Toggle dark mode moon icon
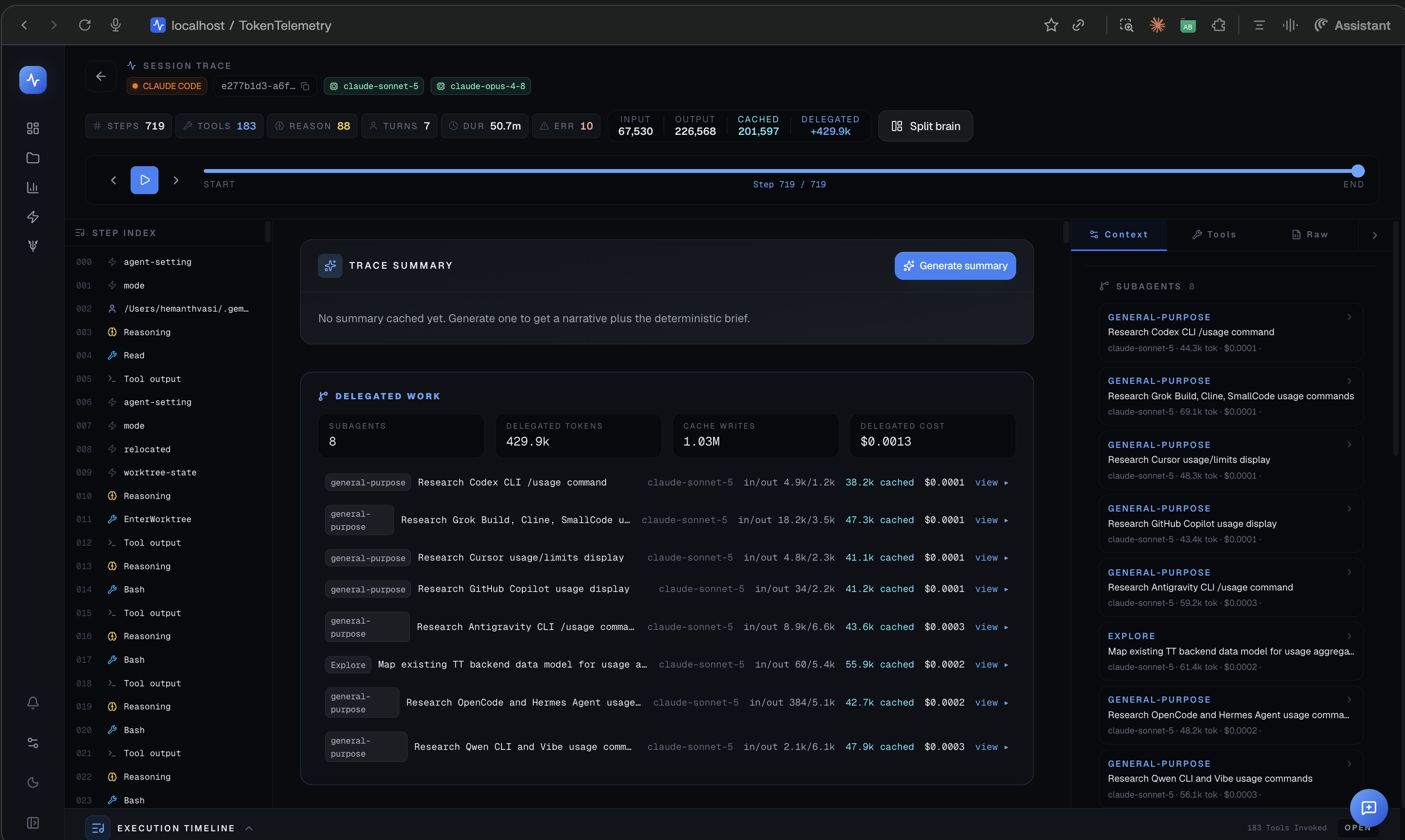The image size is (1405, 840). [x=33, y=783]
